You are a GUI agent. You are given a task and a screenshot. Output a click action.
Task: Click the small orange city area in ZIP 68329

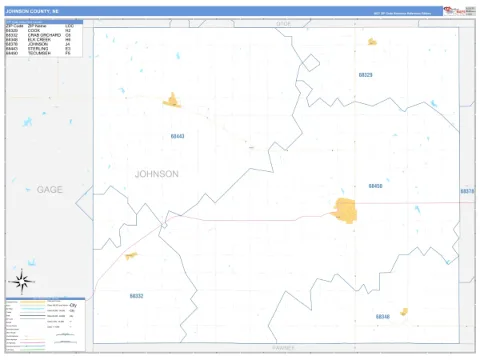[x=372, y=42]
